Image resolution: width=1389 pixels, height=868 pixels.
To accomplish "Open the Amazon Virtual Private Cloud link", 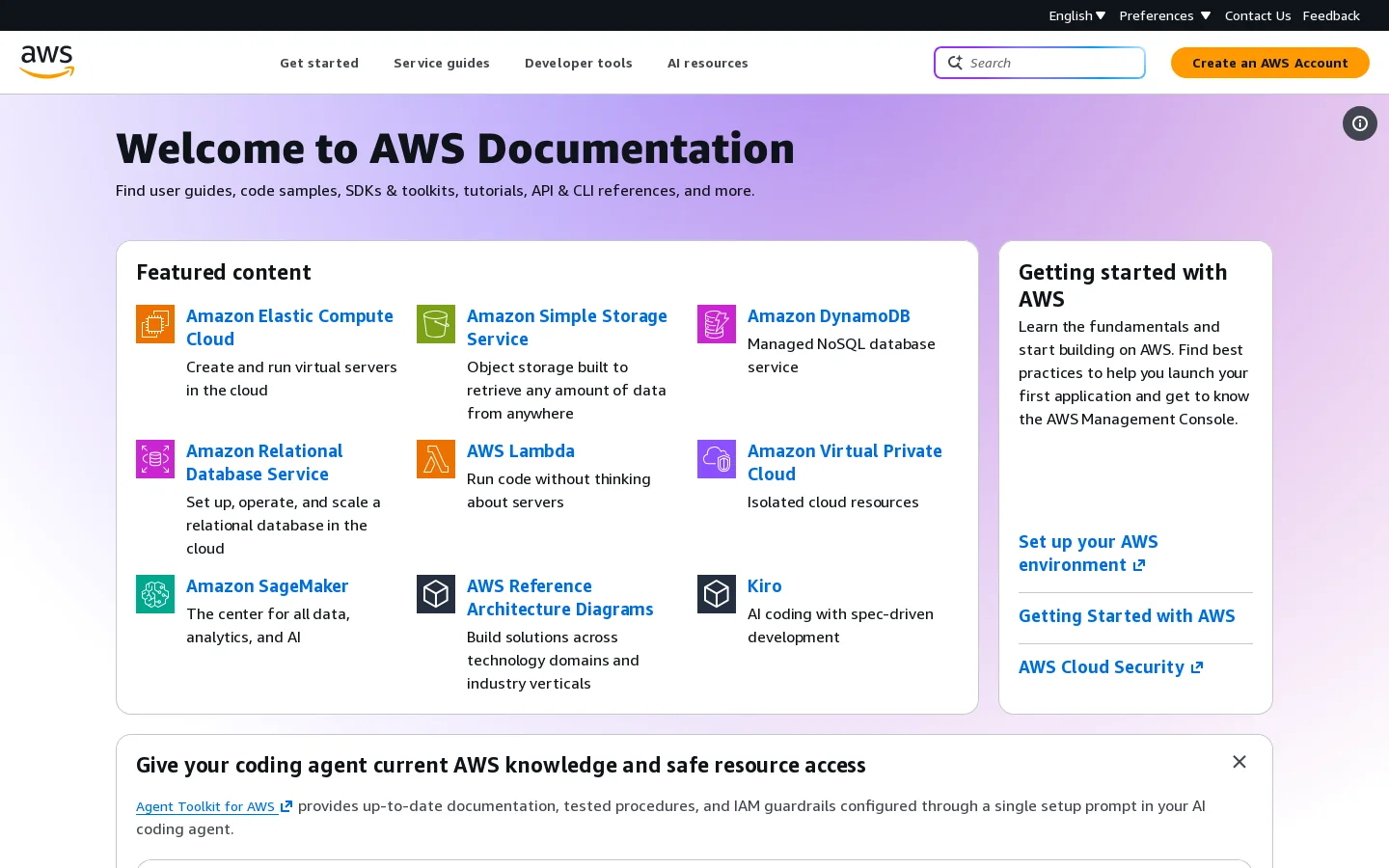I will click(845, 463).
